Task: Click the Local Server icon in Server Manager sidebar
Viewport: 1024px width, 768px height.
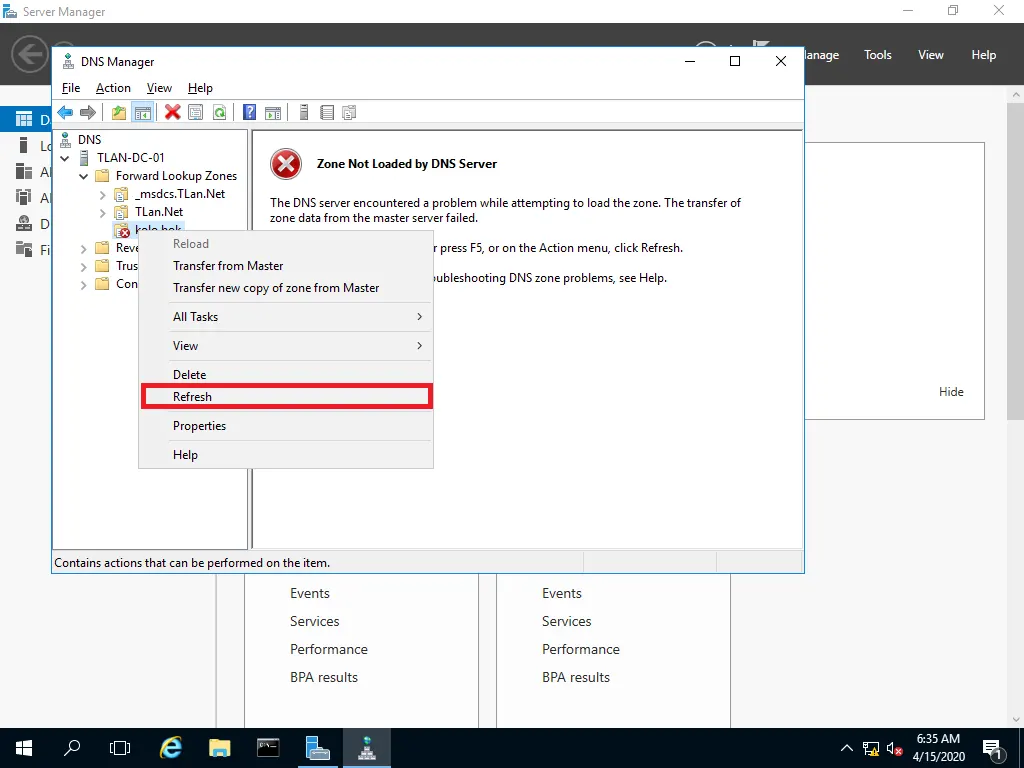Action: point(24,145)
